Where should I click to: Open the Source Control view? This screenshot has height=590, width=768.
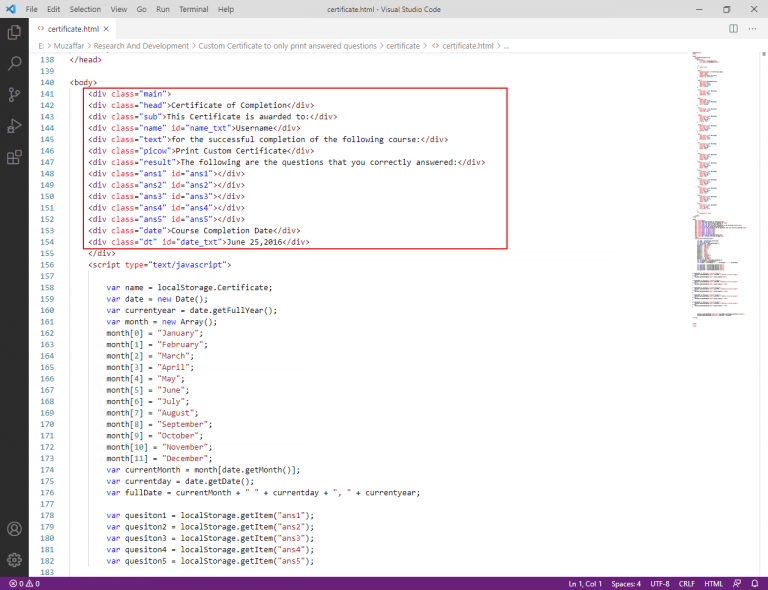(x=14, y=95)
